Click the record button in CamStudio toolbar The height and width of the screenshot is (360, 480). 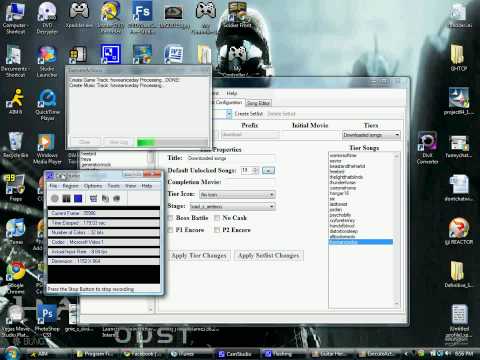55,199
